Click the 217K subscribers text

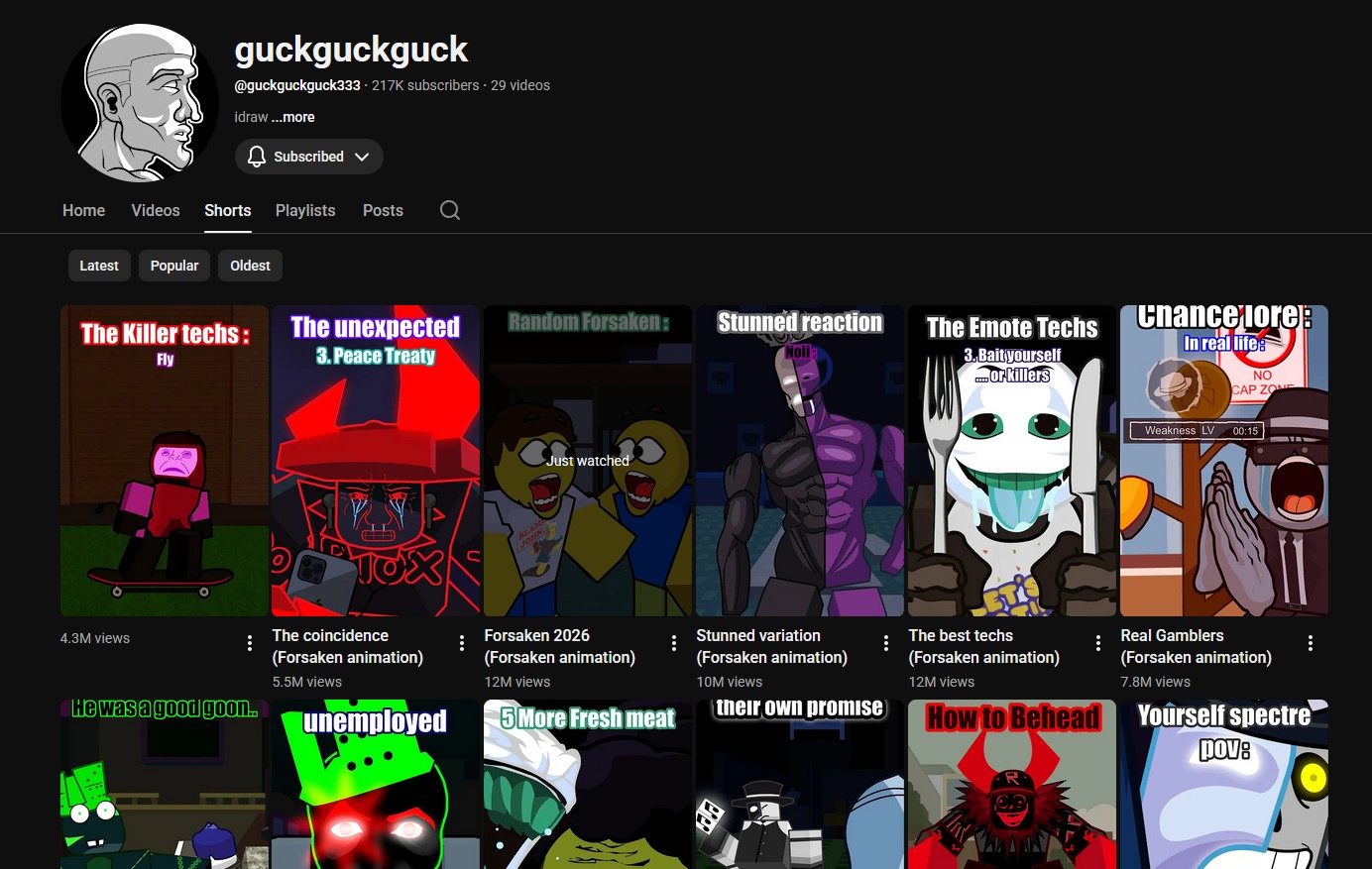425,85
